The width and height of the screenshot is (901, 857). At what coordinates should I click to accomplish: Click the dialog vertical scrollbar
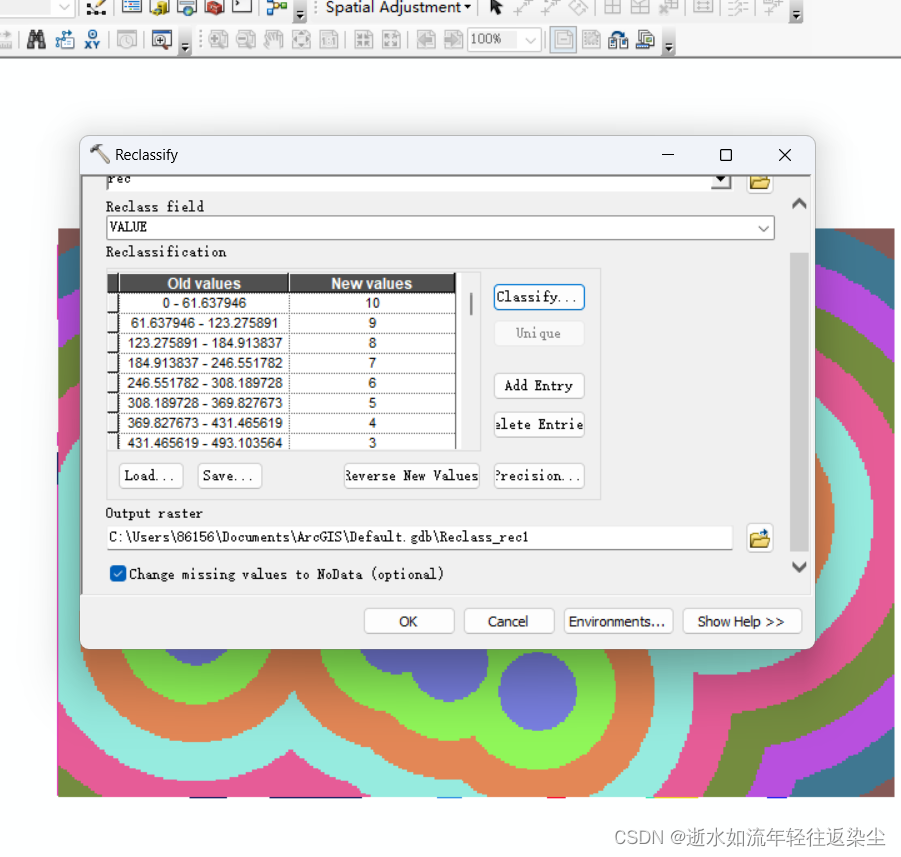[799, 401]
